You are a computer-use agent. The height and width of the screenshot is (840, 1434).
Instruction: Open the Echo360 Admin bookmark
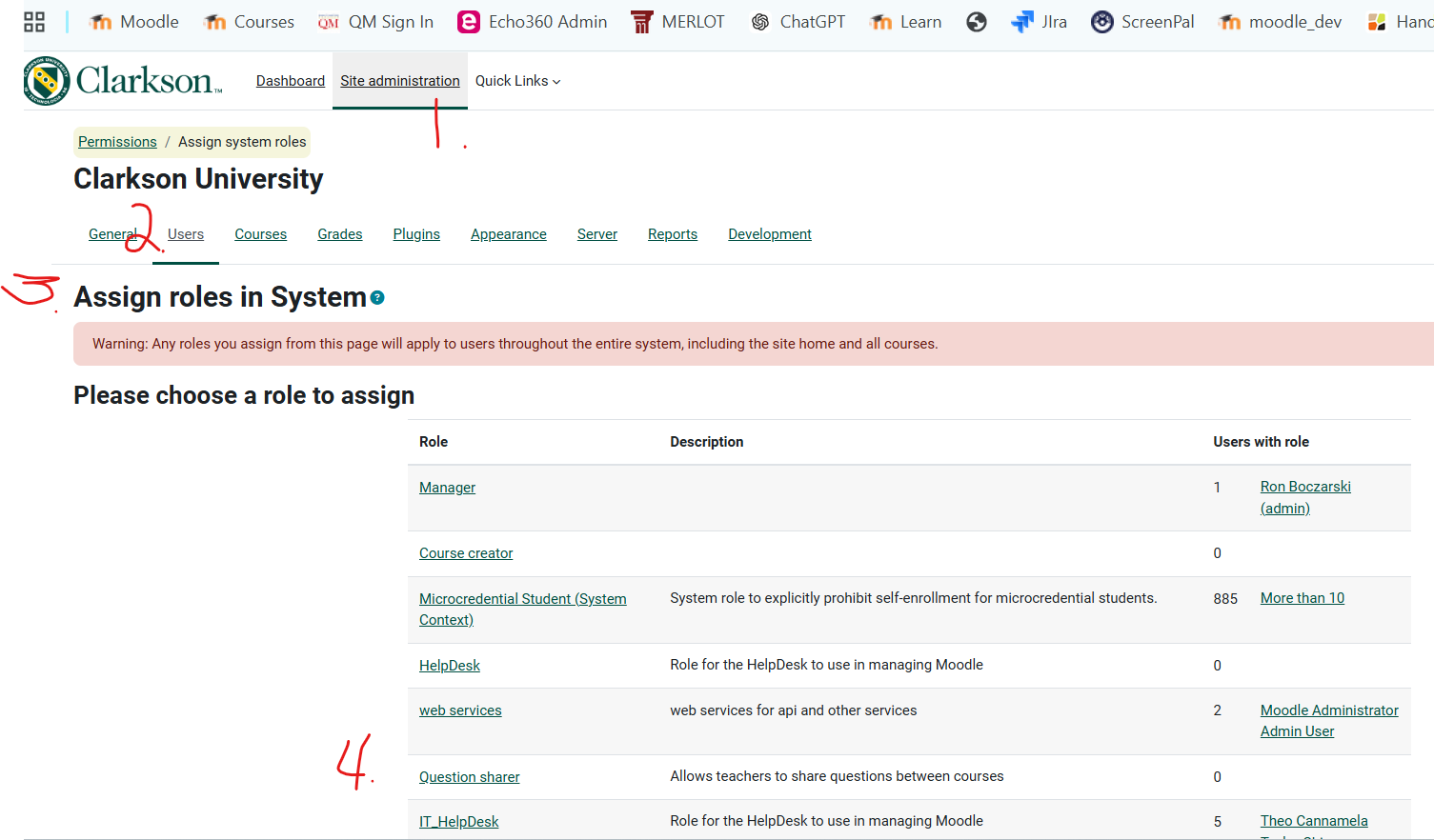[x=533, y=22]
